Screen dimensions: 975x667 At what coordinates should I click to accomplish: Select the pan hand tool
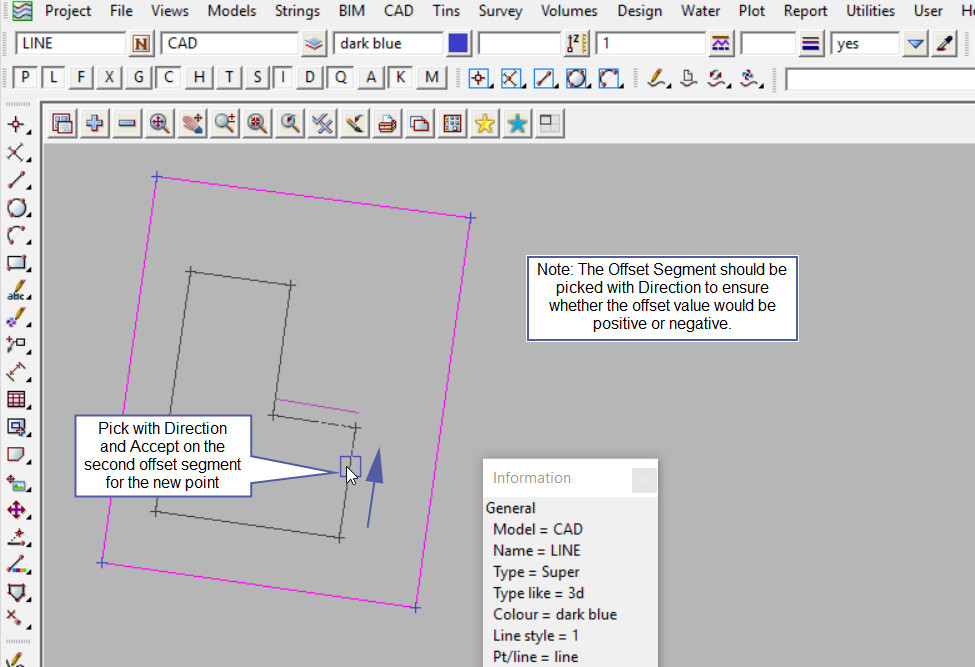tap(192, 123)
